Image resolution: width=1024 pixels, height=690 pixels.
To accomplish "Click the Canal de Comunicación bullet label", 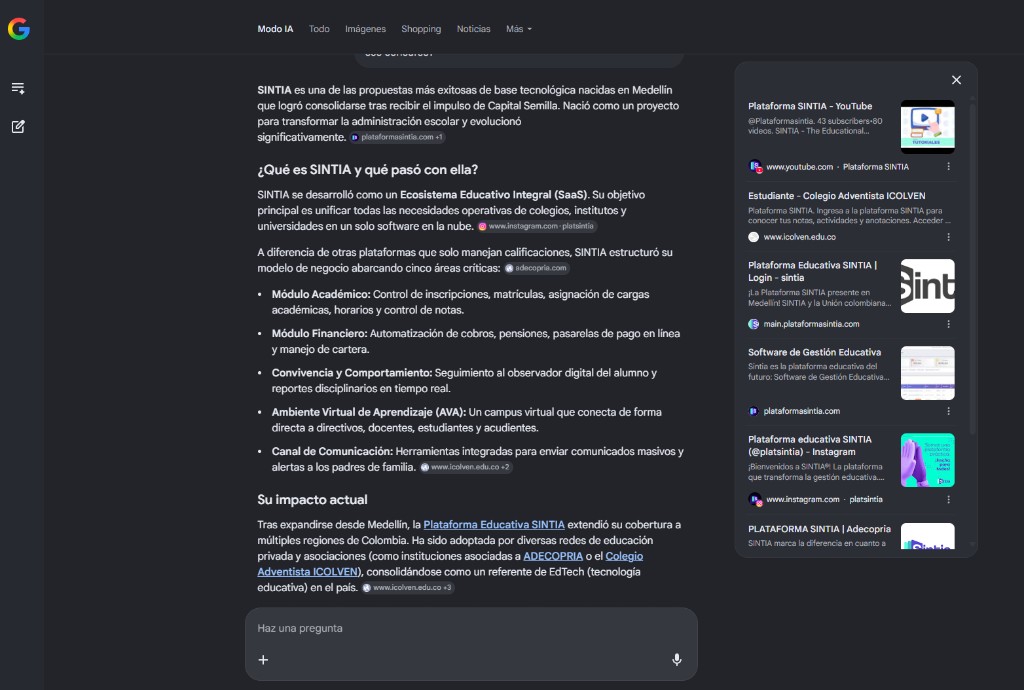I will [332, 451].
